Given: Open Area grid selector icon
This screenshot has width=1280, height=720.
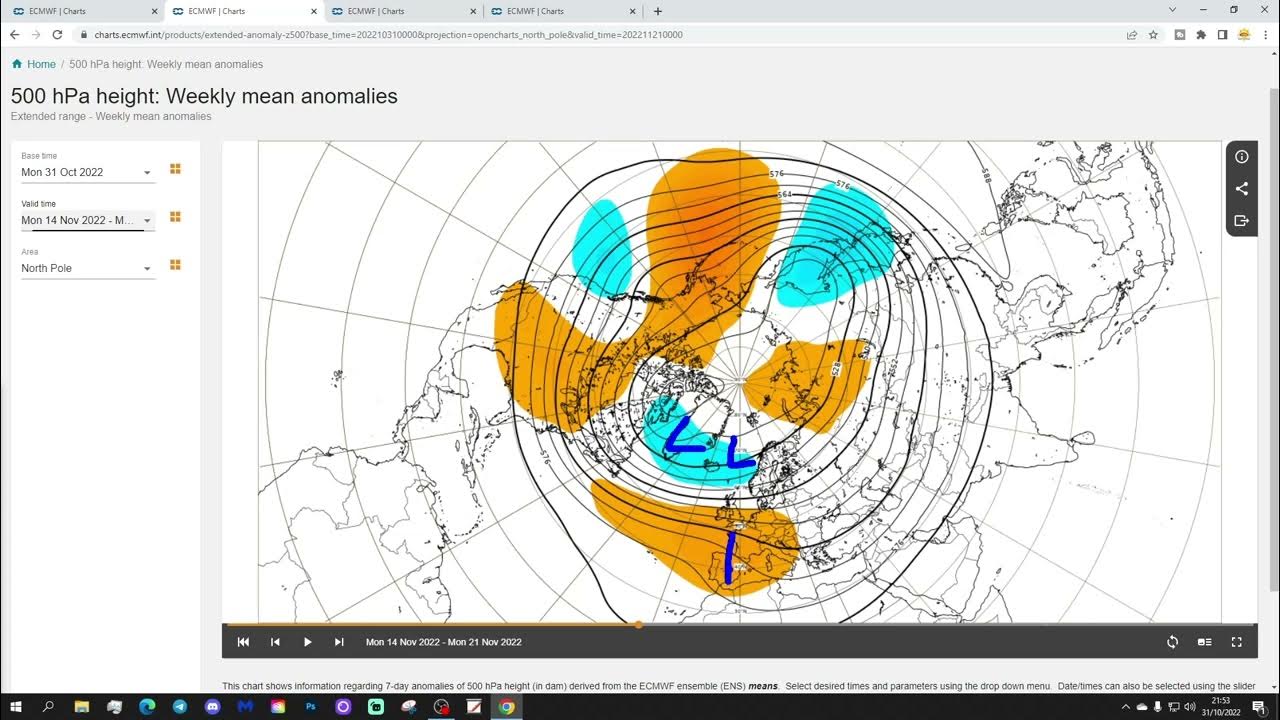Looking at the screenshot, I should click(x=175, y=265).
